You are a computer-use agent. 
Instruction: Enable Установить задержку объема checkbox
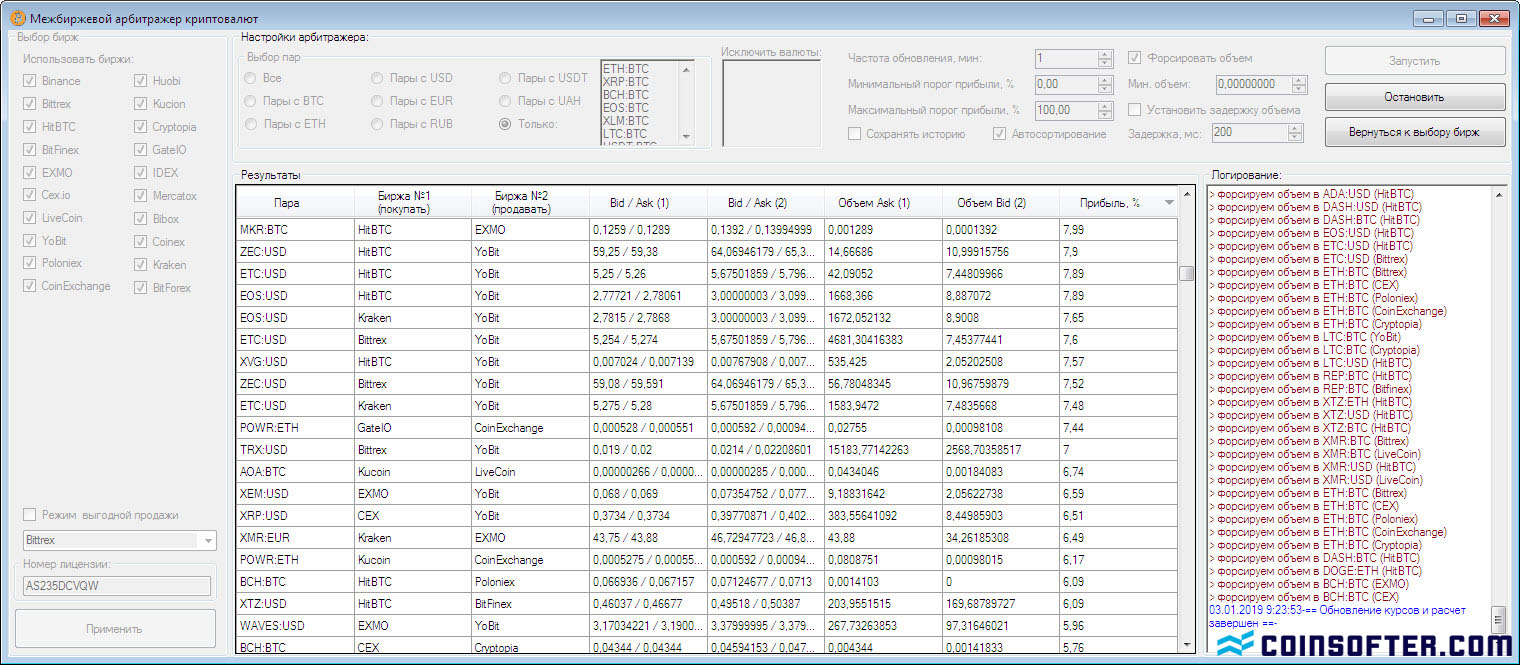[x=1134, y=110]
